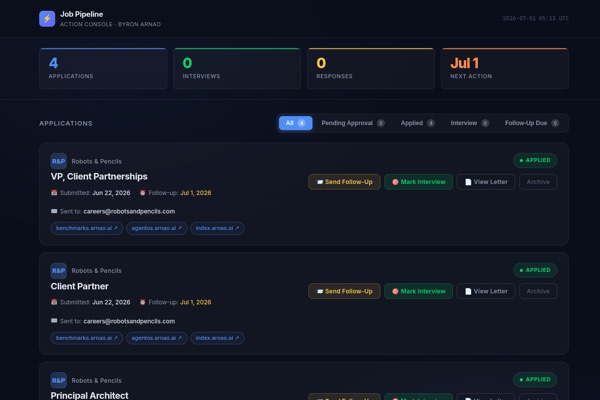Viewport: 600px width, 400px height.
Task: Click clock icon beside Follow-up on VP, Client Partnerships
Action: [142, 193]
